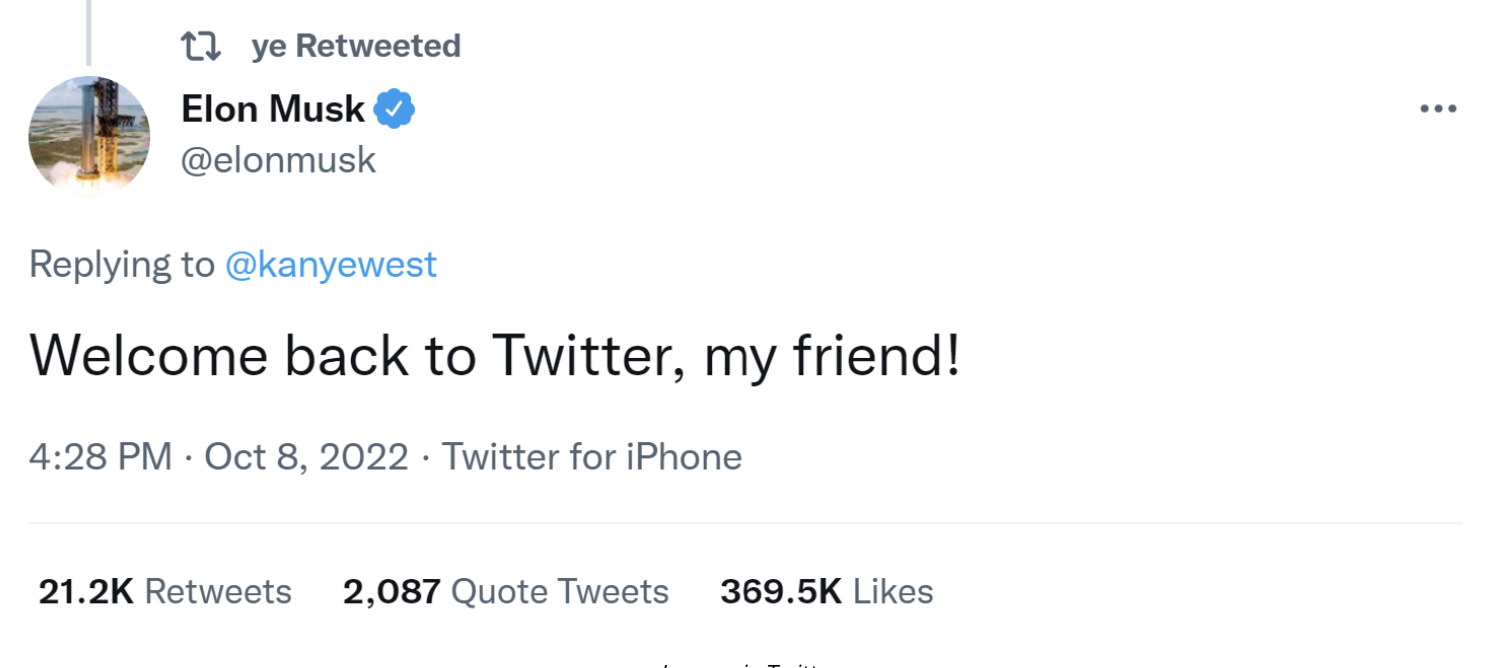The width and height of the screenshot is (1500, 668).
Task: Open the "Twitter for iPhone" source link
Action: coord(592,457)
